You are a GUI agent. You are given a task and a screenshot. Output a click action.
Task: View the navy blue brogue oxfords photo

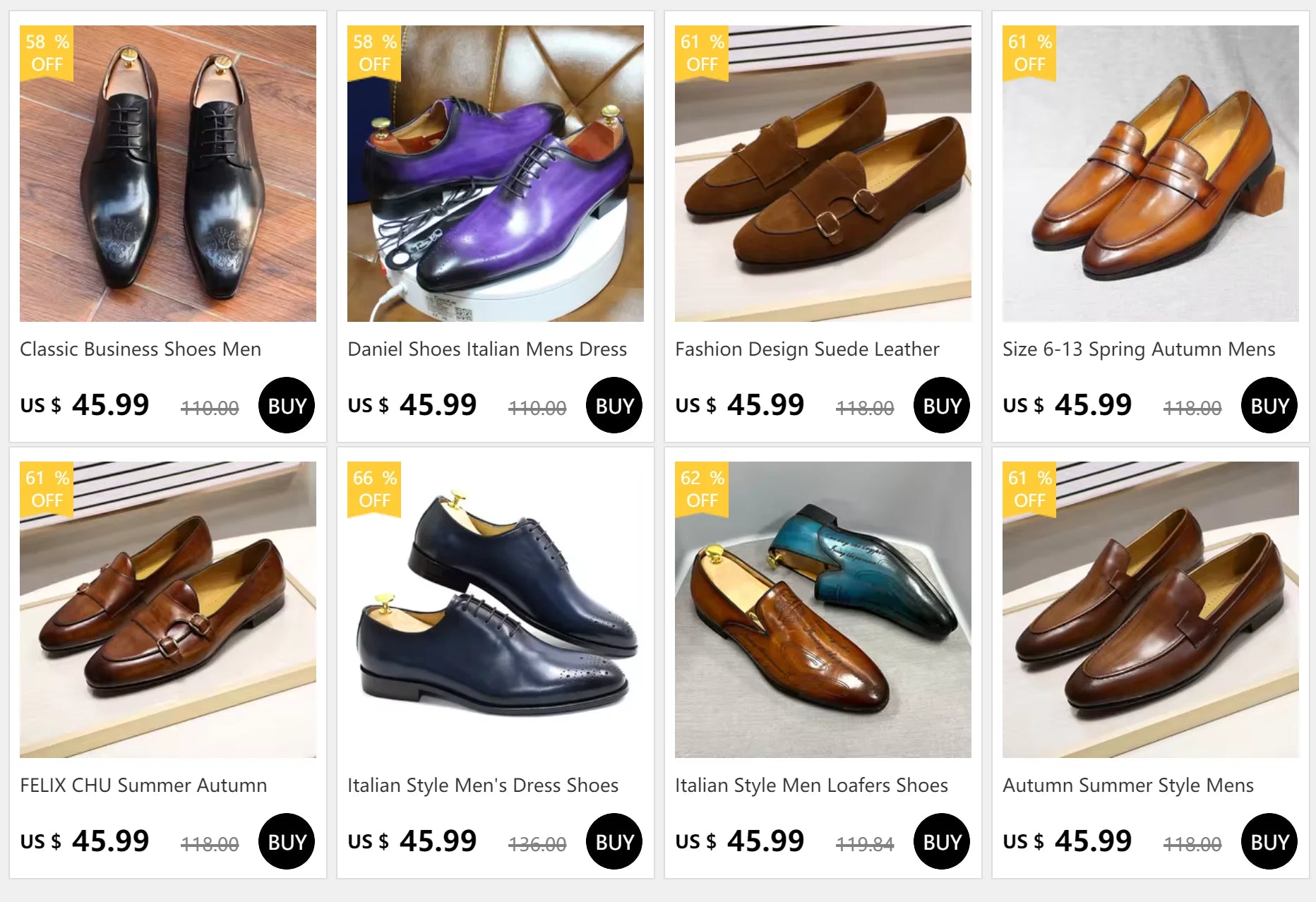click(x=496, y=610)
